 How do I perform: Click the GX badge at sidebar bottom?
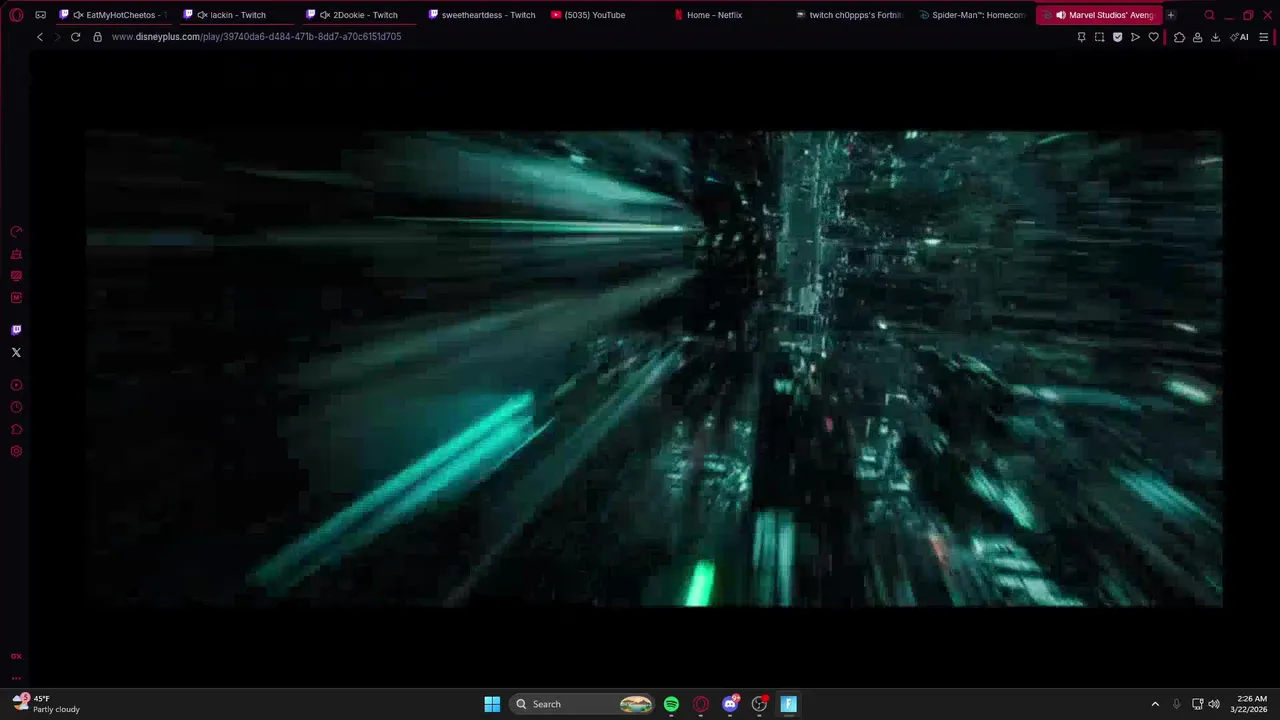[x=16, y=656]
